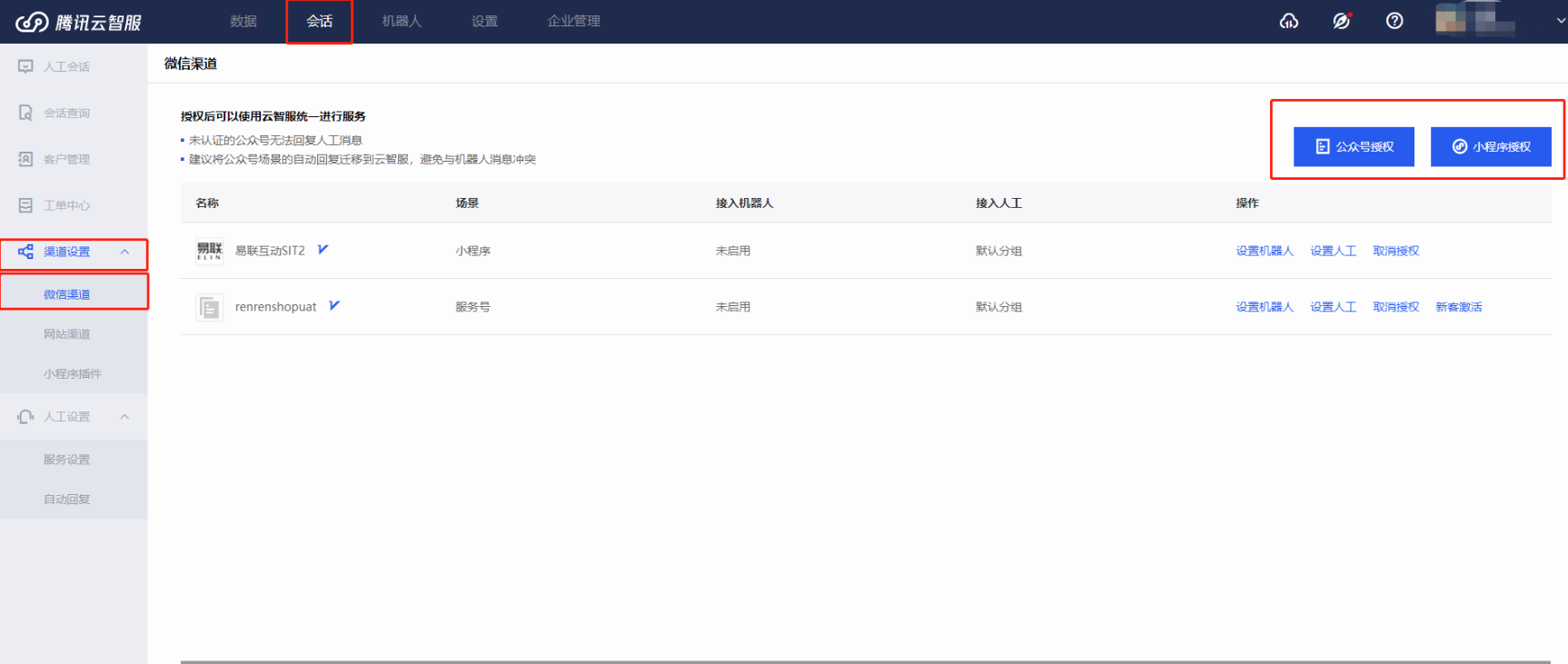Collapse the 人工设置 sidebar section
Screen dimensions: 1568x664
click(x=124, y=417)
